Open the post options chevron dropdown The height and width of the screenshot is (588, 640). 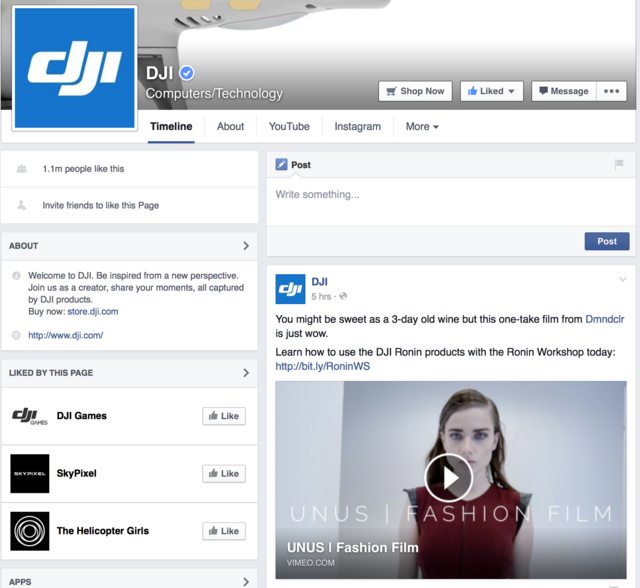click(x=622, y=279)
